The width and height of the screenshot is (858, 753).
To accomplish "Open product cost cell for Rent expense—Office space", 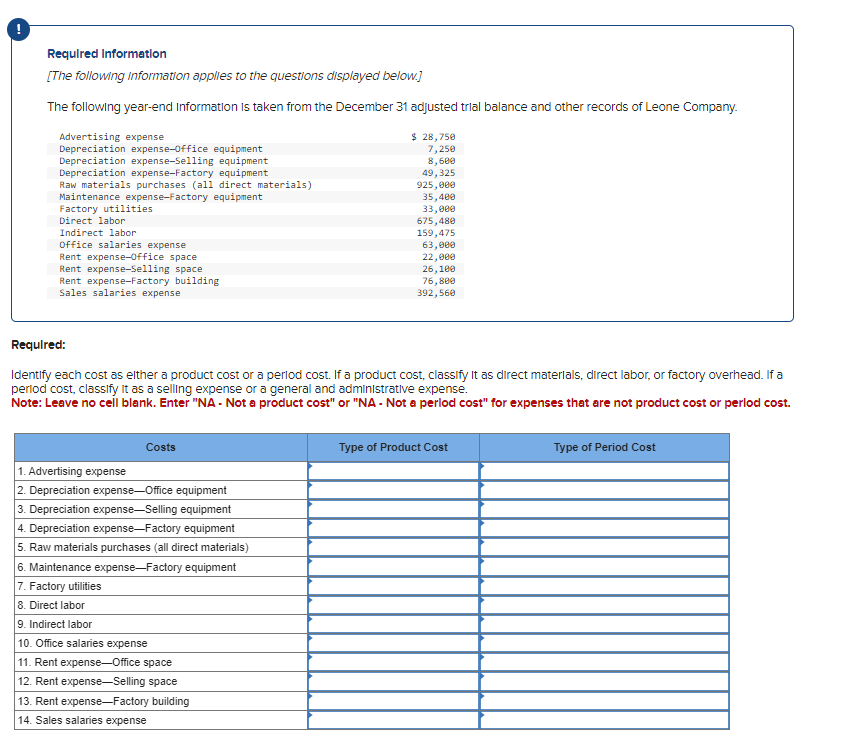I will pyautogui.click(x=393, y=663).
